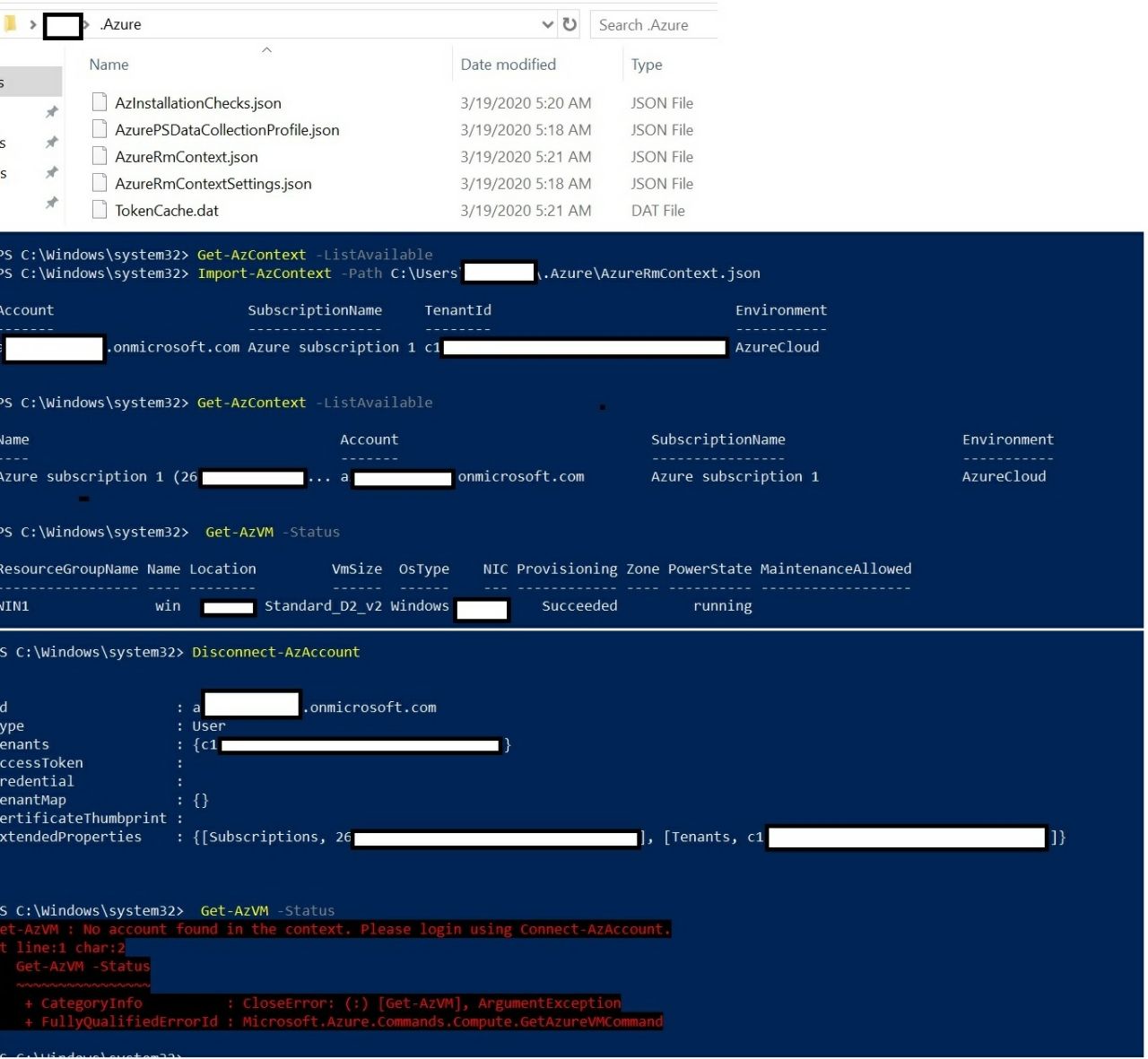Click the 3/19/2020 5:20 AM date
The image size is (1148, 1059).
[526, 103]
